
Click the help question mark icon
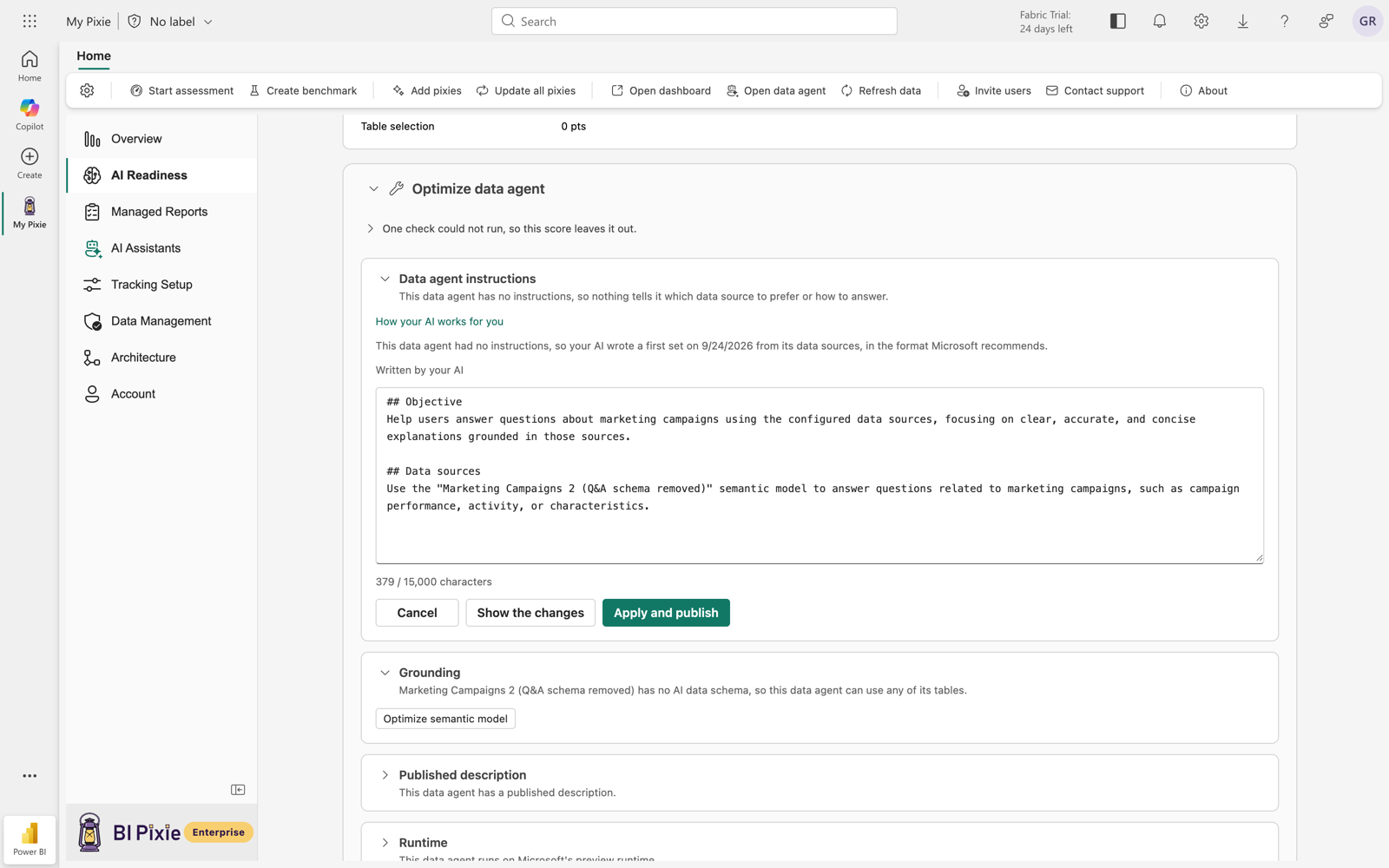1284,21
